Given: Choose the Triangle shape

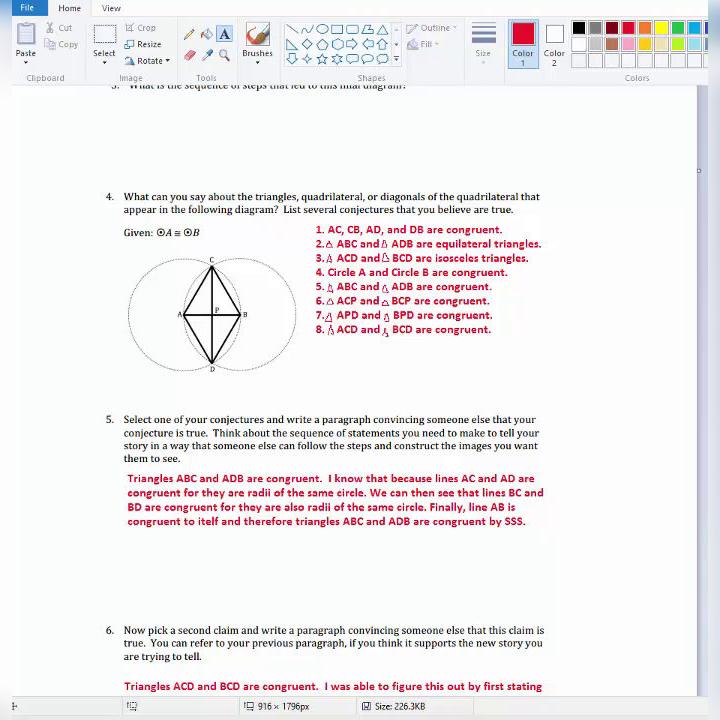Looking at the screenshot, I should (382, 30).
